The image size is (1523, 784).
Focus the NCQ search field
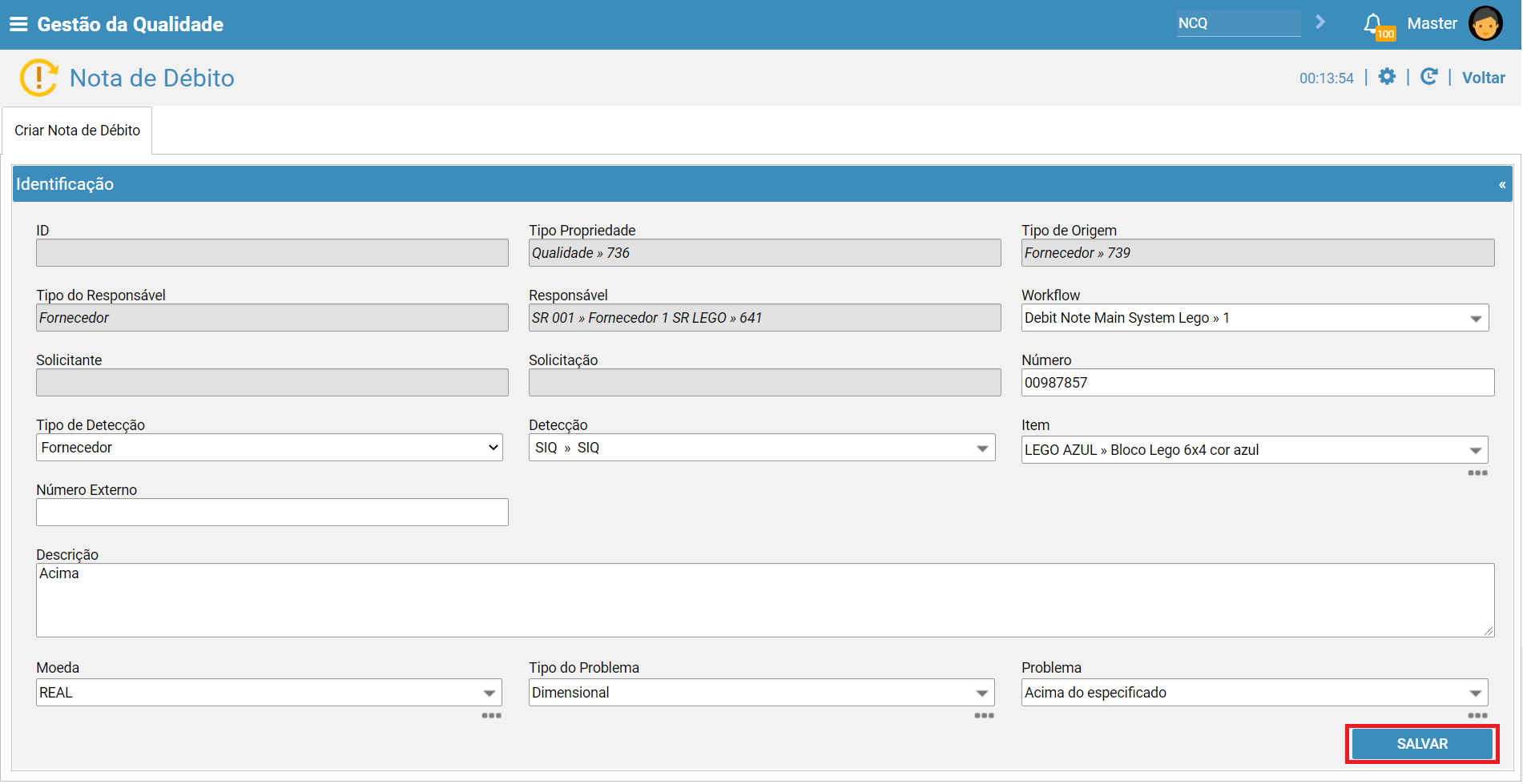1238,23
